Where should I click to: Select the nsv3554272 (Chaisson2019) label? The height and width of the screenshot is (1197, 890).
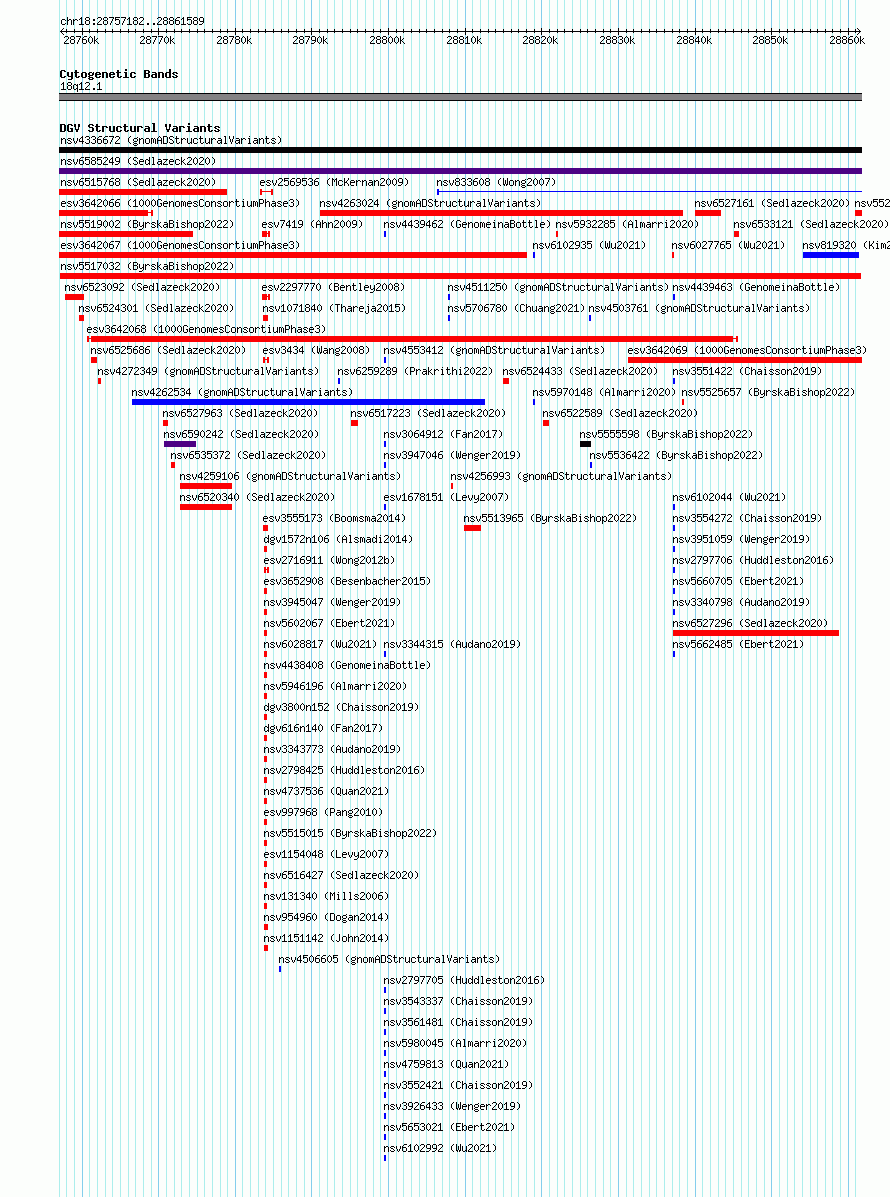click(747, 518)
